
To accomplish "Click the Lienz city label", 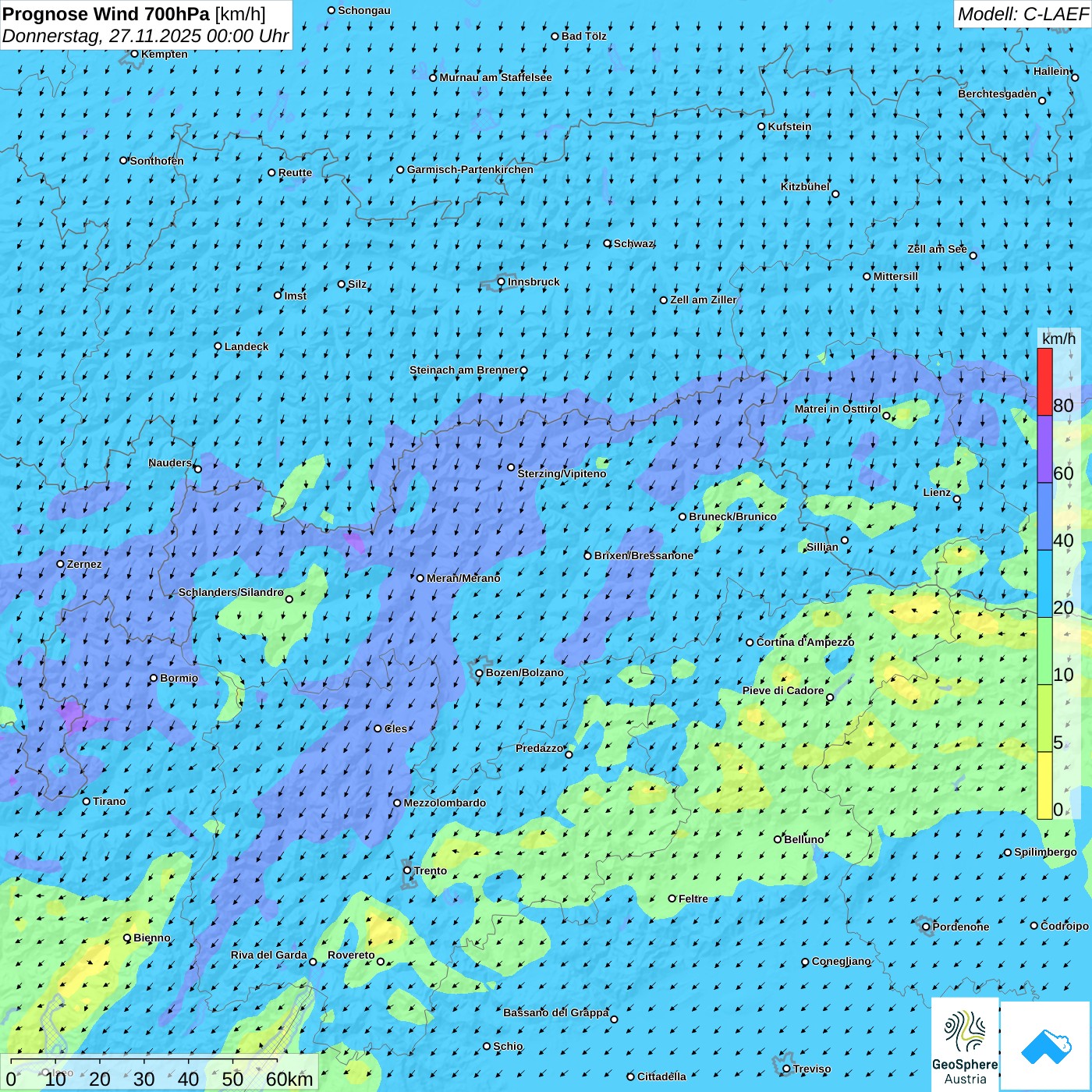I will tap(937, 492).
